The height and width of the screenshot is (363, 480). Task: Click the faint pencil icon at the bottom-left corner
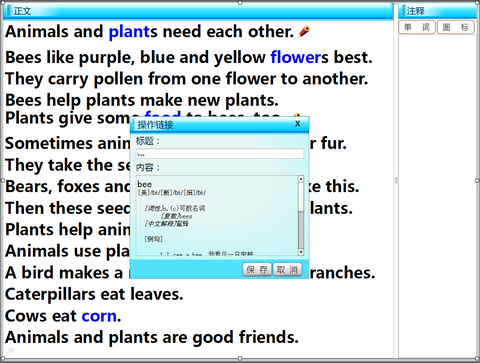pyautogui.click(x=9, y=352)
